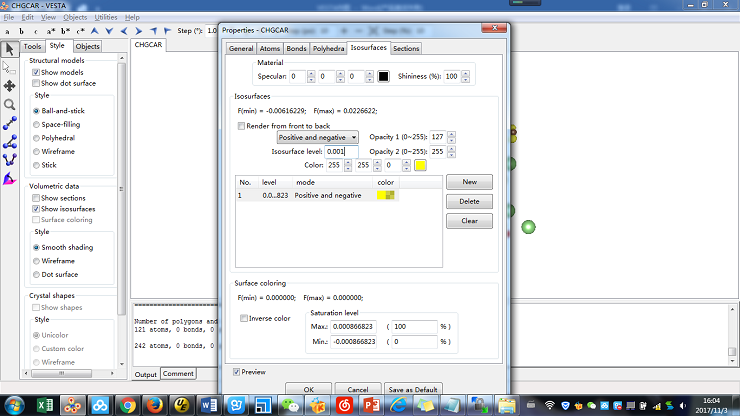The width and height of the screenshot is (740, 416).
Task: Select the bond distance measurement tool
Action: click(10, 123)
